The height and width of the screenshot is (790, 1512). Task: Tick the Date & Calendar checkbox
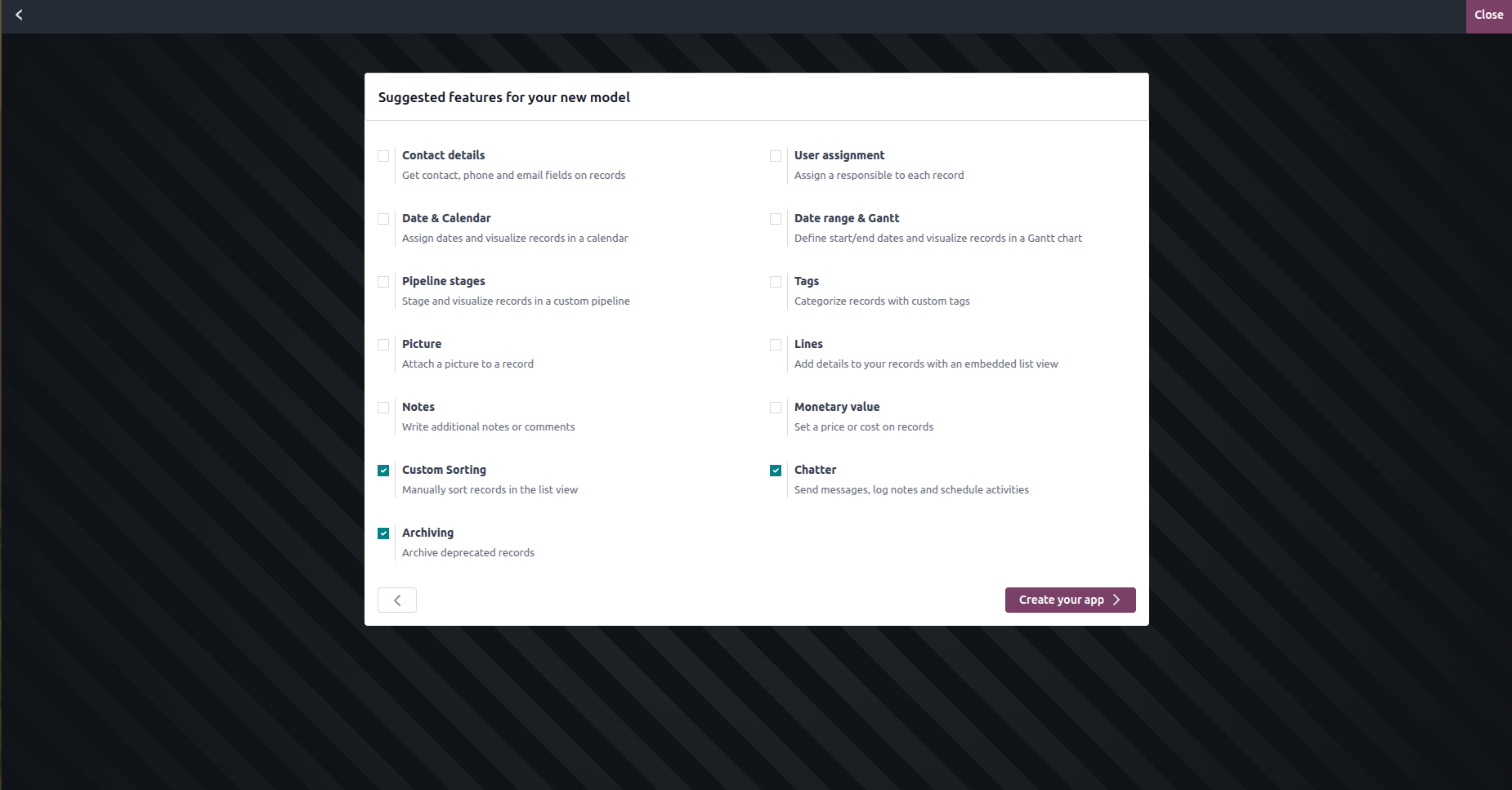(x=383, y=219)
